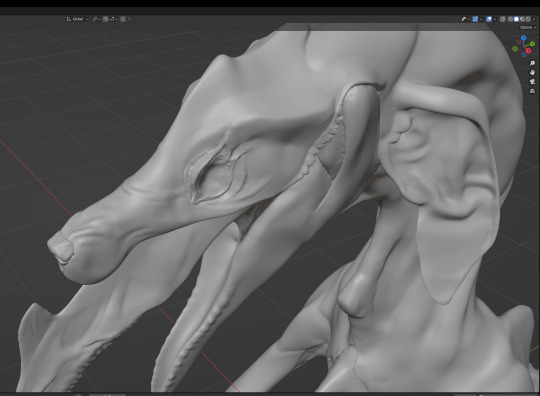Click the negative Z axis gizmo handle
This screenshot has width=540, height=396.
pos(524,55)
